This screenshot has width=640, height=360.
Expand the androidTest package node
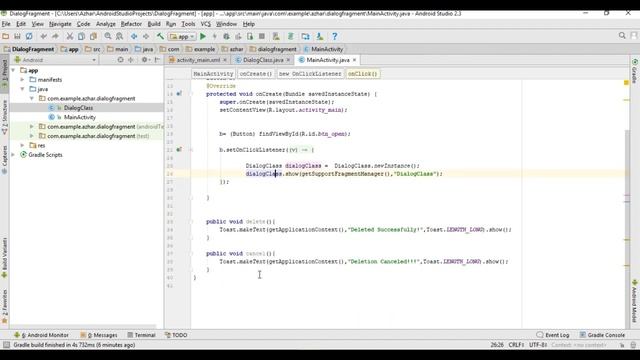[32, 127]
